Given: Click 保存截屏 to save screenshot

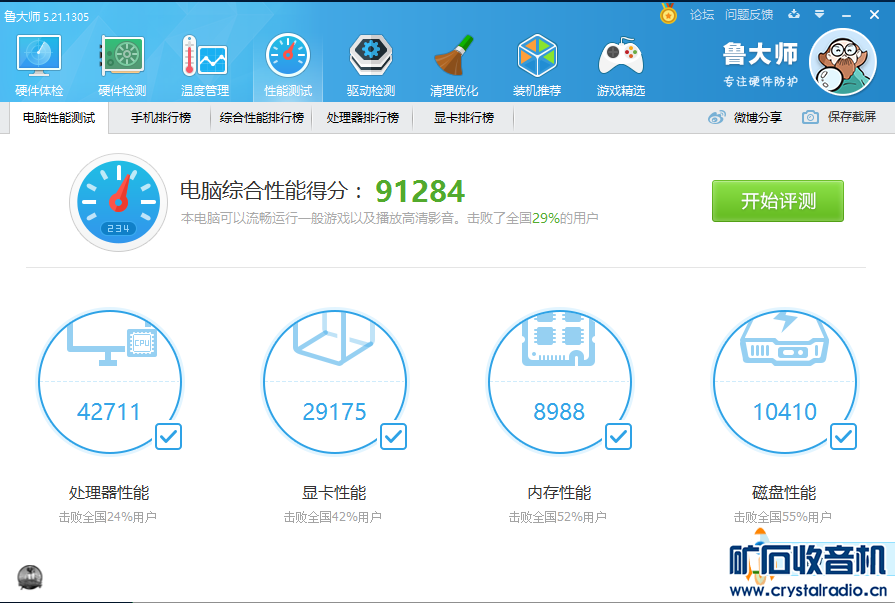Looking at the screenshot, I should coord(840,118).
